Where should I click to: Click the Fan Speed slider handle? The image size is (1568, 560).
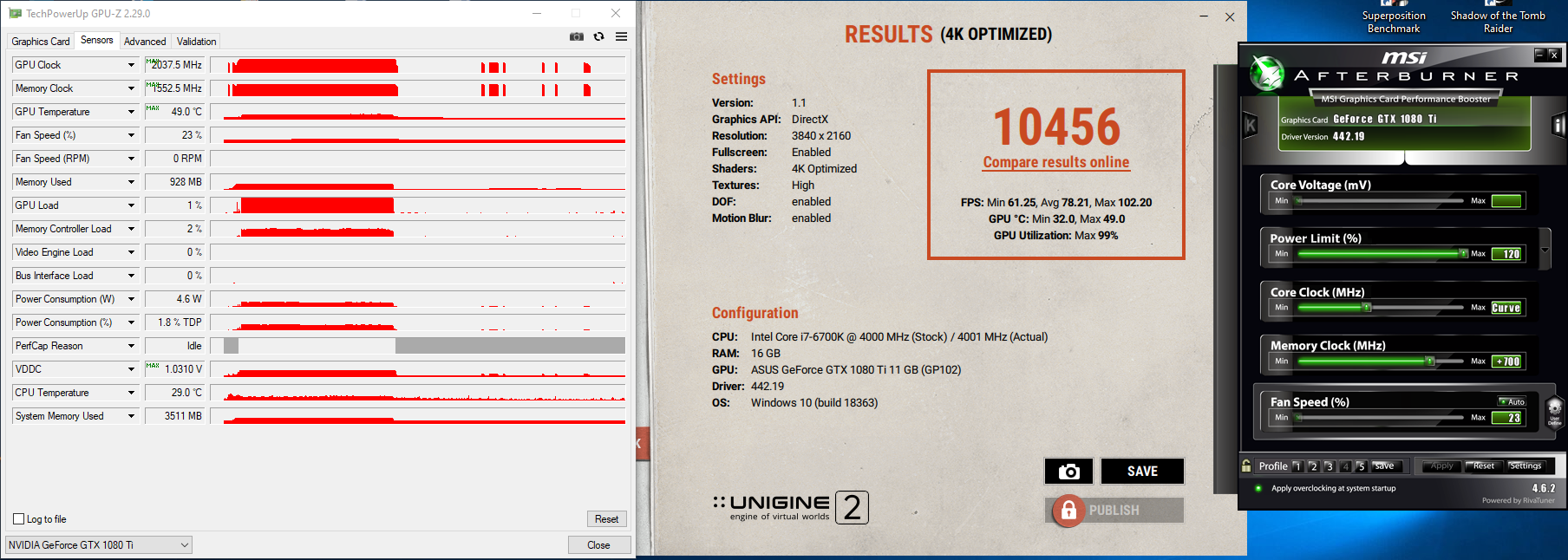click(x=1300, y=418)
